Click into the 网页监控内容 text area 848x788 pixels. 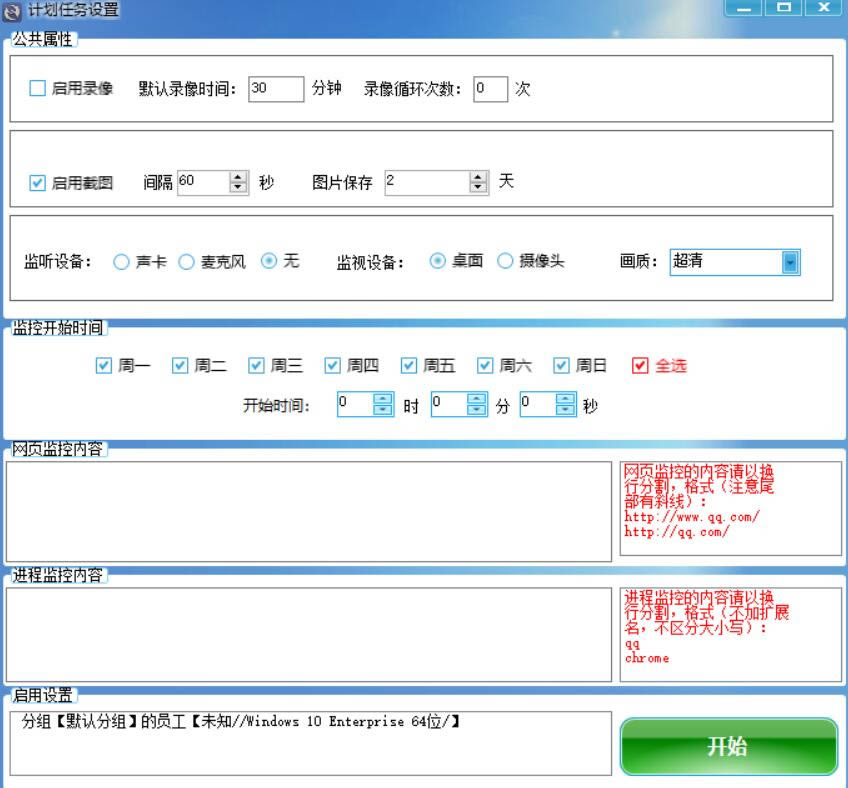tap(308, 511)
